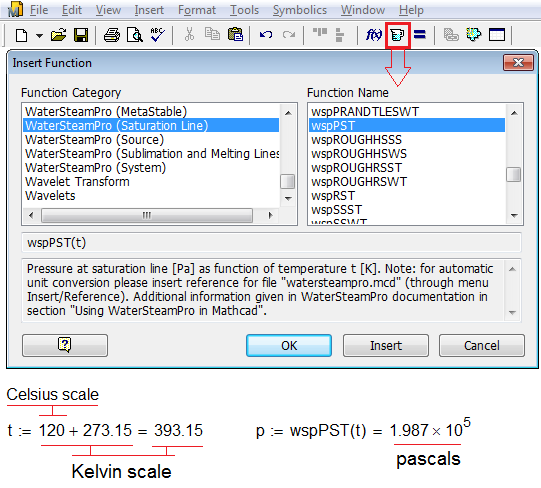Click the Insert Component puzzle icon
The image size is (541, 488).
[x=474, y=35]
